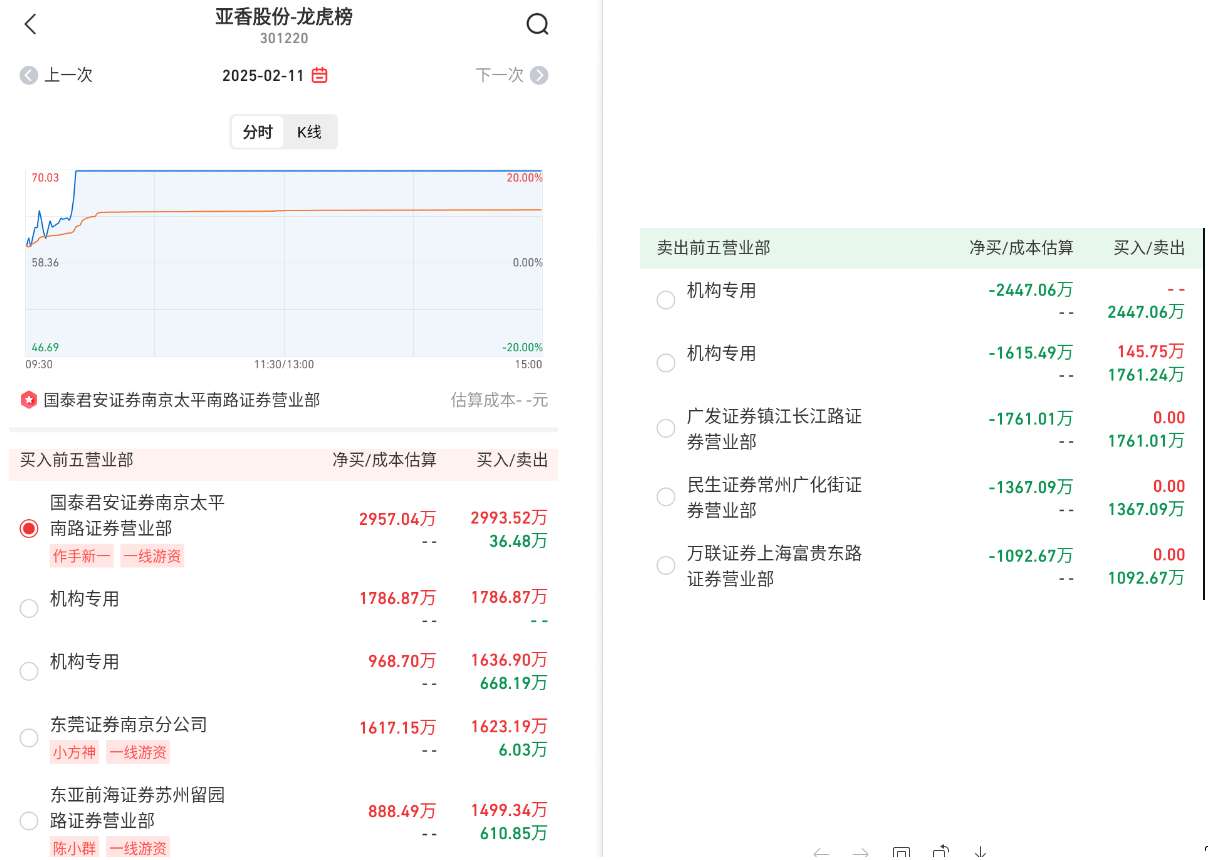
Task: Click the download arrow icon at bottom
Action: pyautogui.click(x=980, y=853)
